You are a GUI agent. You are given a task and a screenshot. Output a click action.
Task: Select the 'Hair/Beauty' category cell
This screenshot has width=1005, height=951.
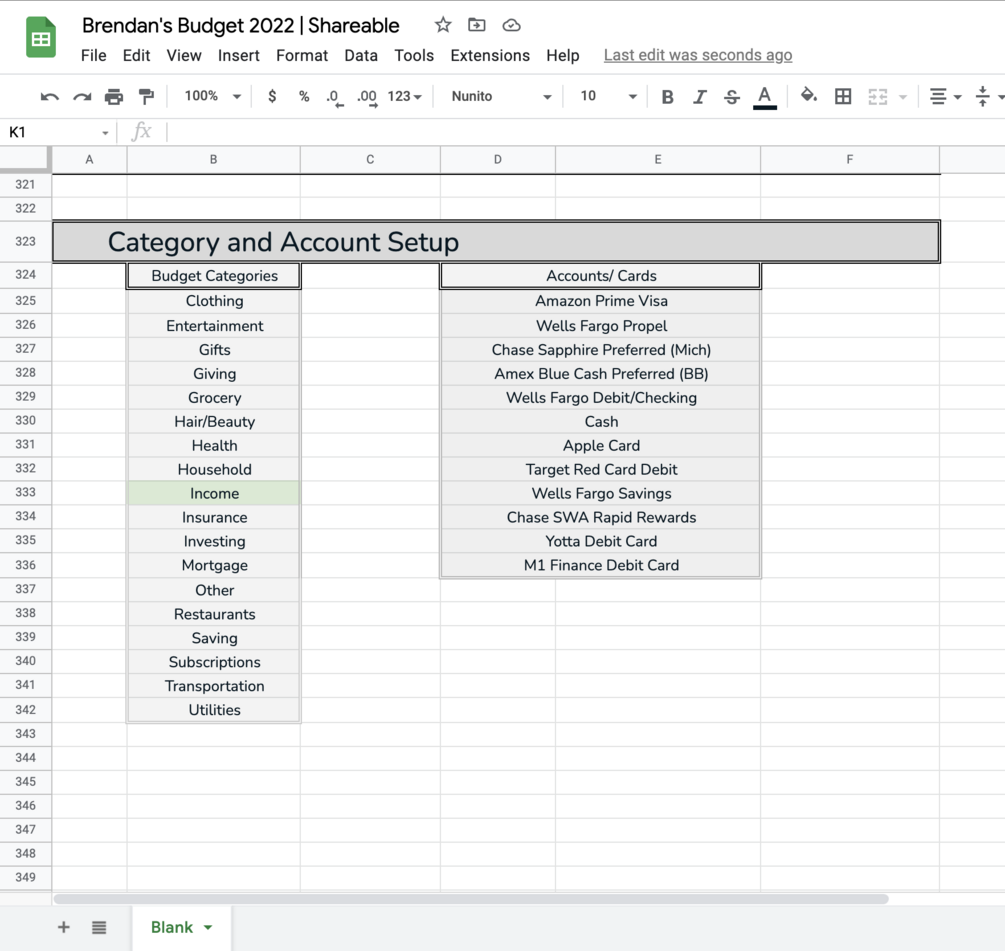point(214,422)
